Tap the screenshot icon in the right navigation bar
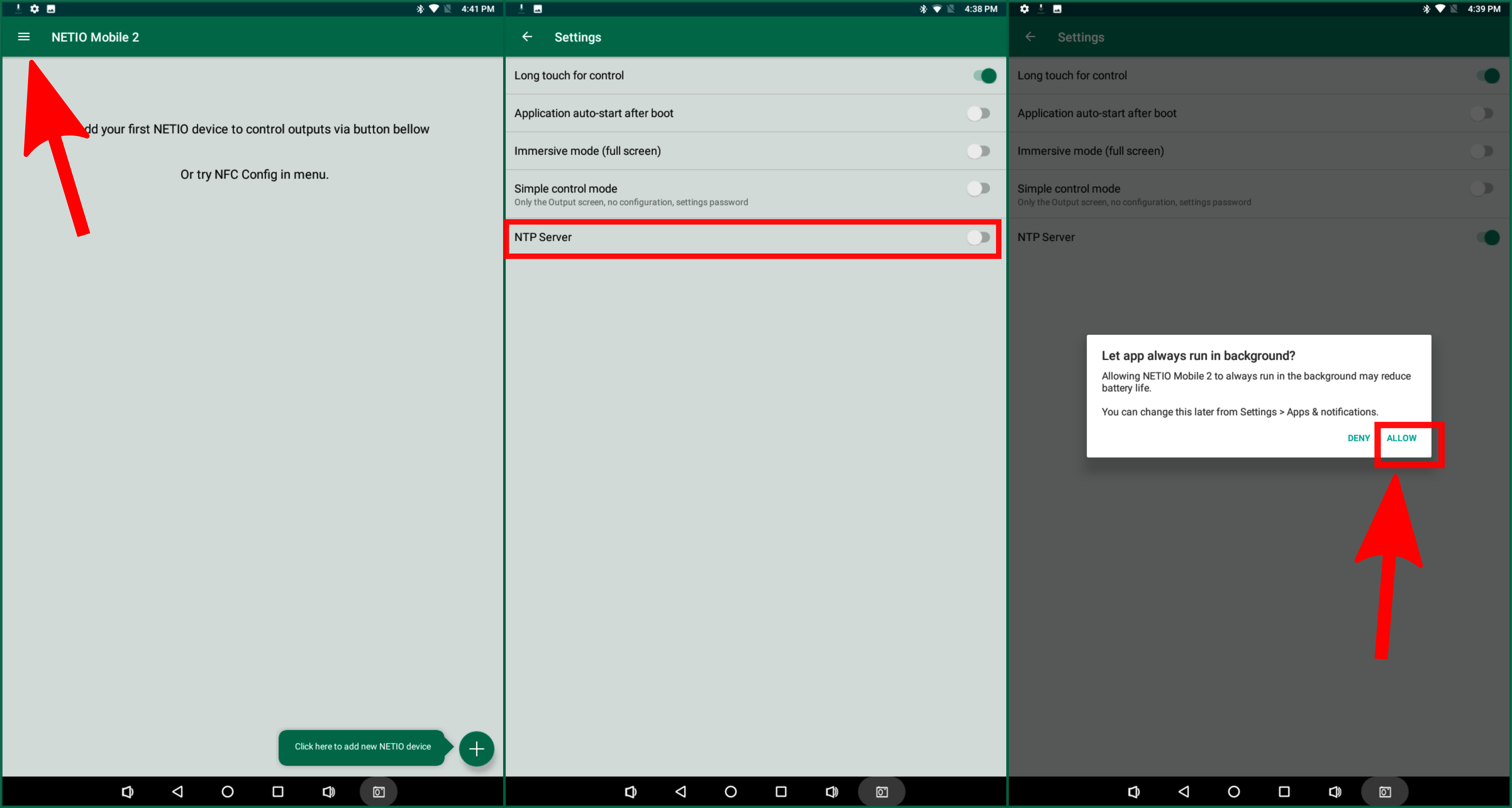Viewport: 1512px width, 808px height. (x=1385, y=791)
